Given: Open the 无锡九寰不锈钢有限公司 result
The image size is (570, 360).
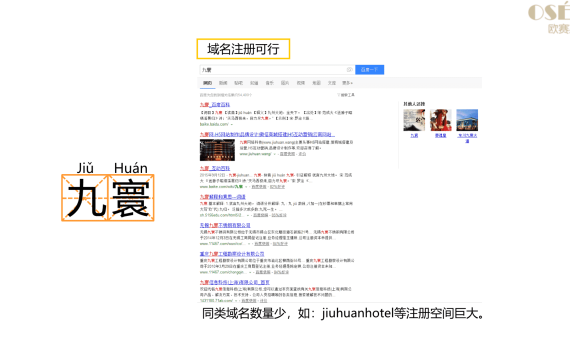Looking at the screenshot, I should [x=225, y=225].
